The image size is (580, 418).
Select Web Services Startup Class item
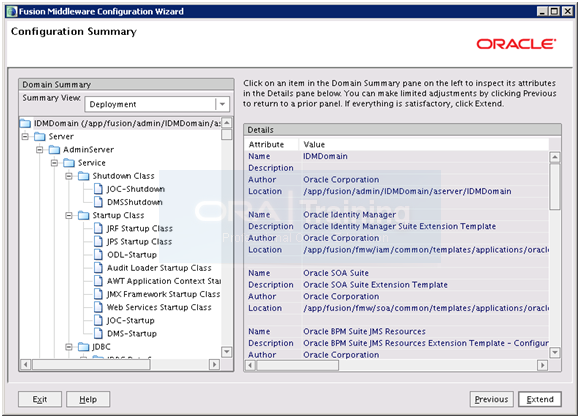[x=159, y=307]
